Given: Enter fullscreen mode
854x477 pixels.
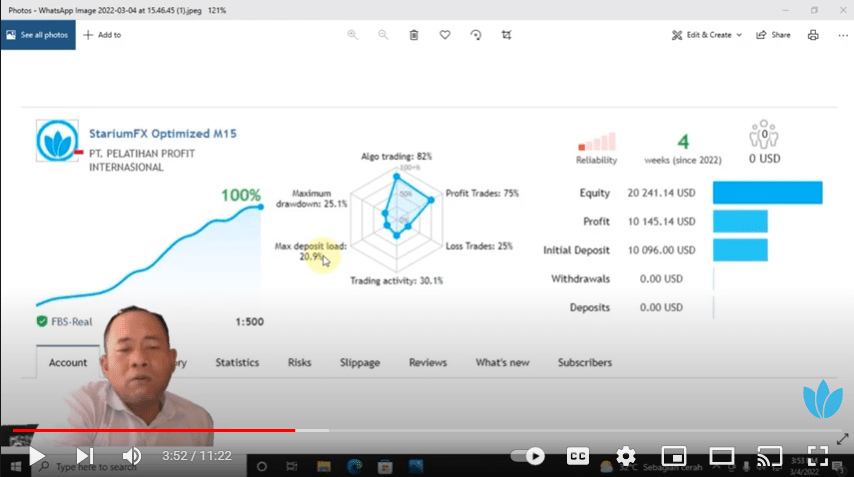Looking at the screenshot, I should (x=818, y=456).
